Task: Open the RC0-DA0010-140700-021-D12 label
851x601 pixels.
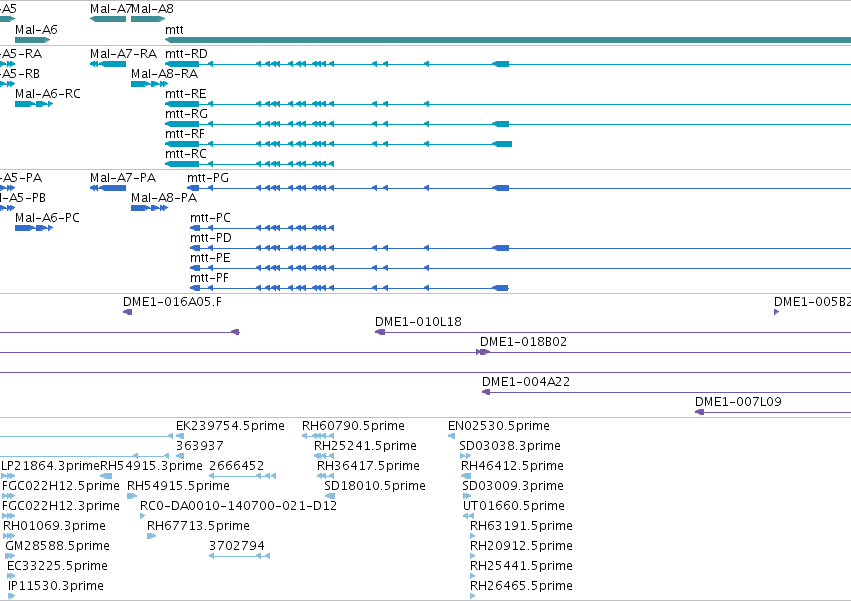Action: pos(238,507)
